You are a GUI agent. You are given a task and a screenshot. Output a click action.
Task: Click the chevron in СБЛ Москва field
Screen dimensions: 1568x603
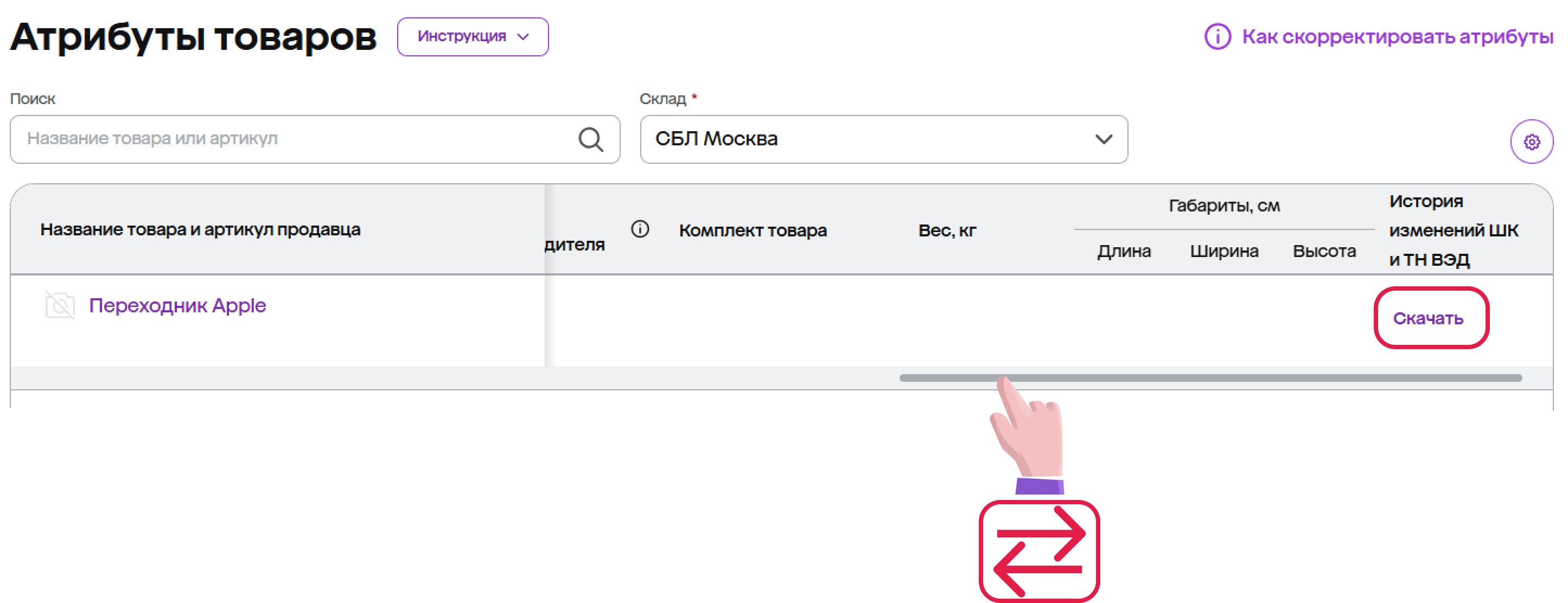click(x=1103, y=139)
